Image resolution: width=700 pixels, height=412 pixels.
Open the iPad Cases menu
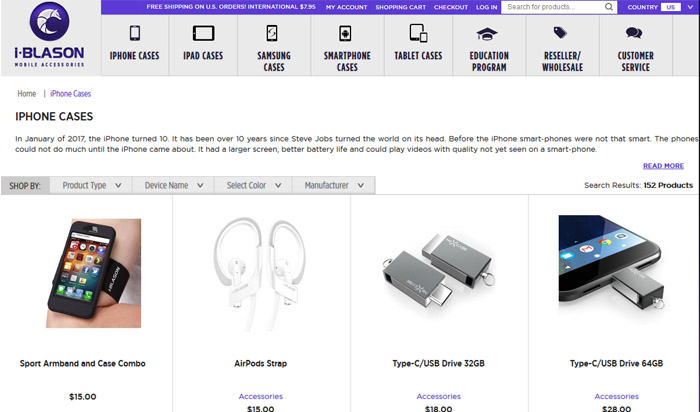[203, 55]
